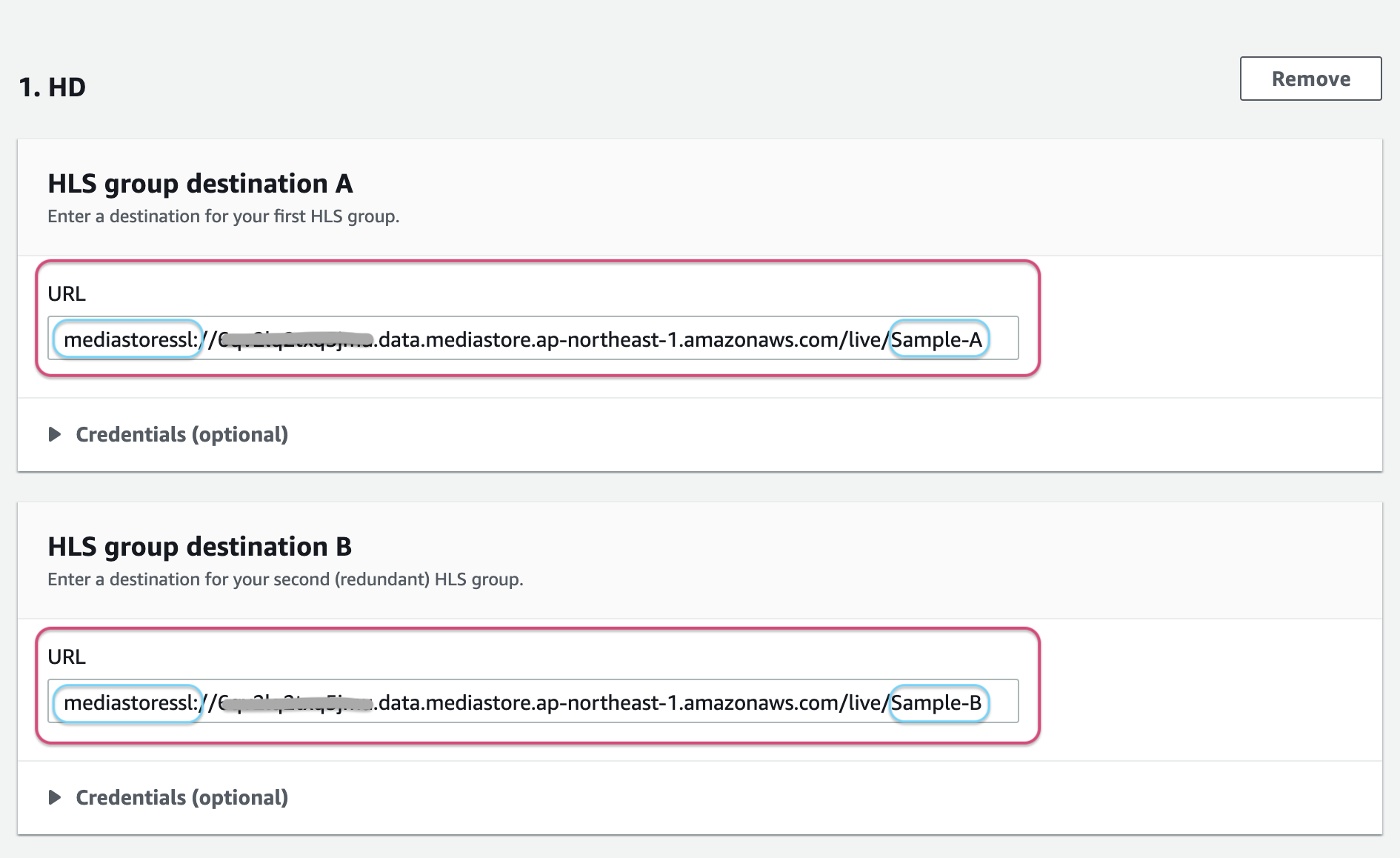
Task: Click "Enter a destination for your first HLS group" text
Action: point(223,216)
